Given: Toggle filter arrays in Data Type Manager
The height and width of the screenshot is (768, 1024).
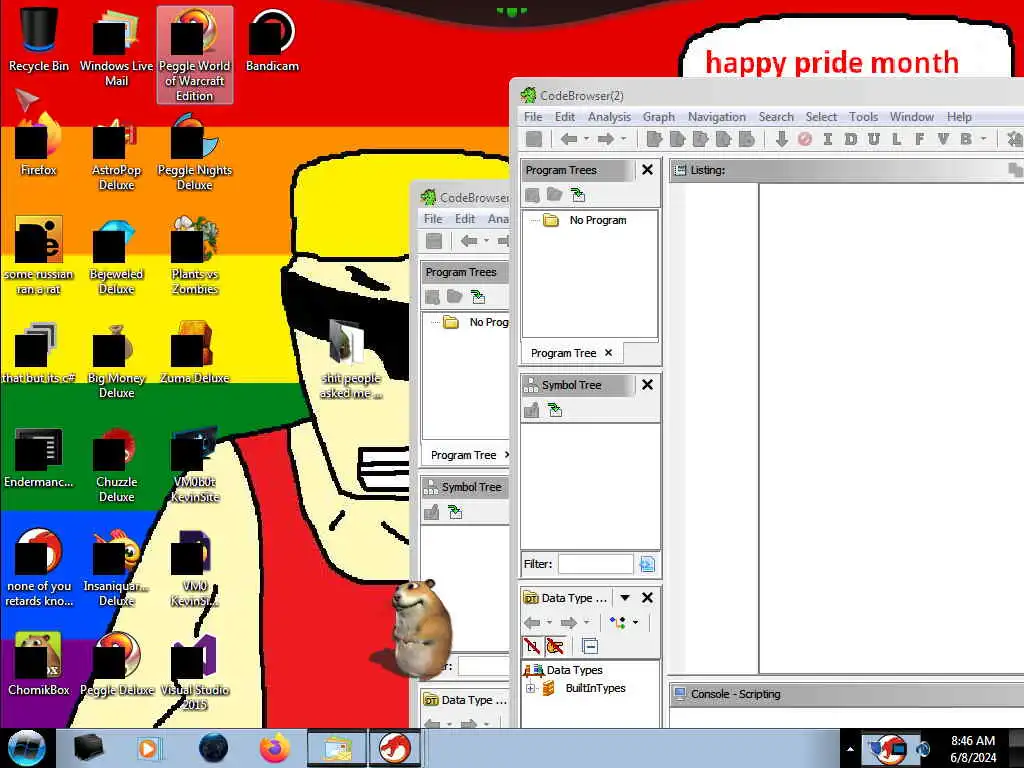Looking at the screenshot, I should (x=532, y=647).
